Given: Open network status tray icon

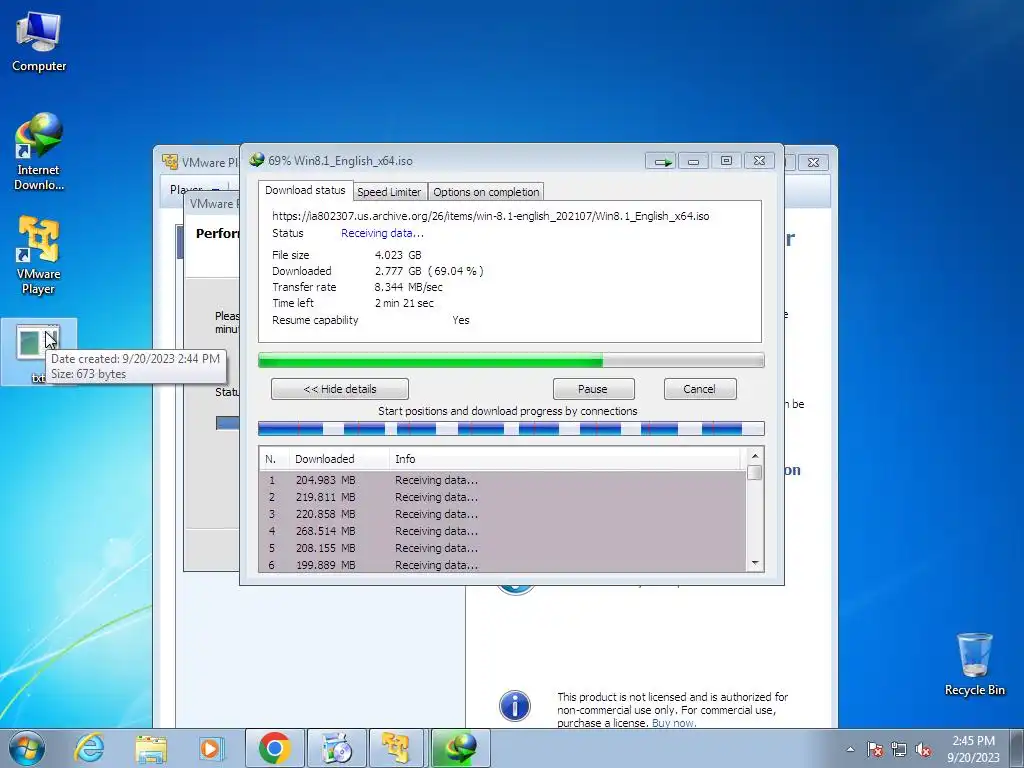Looking at the screenshot, I should pyautogui.click(x=899, y=749).
